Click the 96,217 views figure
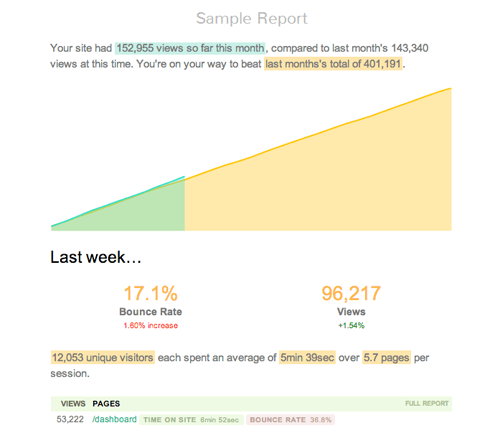Image resolution: width=500 pixels, height=428 pixels. tap(351, 293)
